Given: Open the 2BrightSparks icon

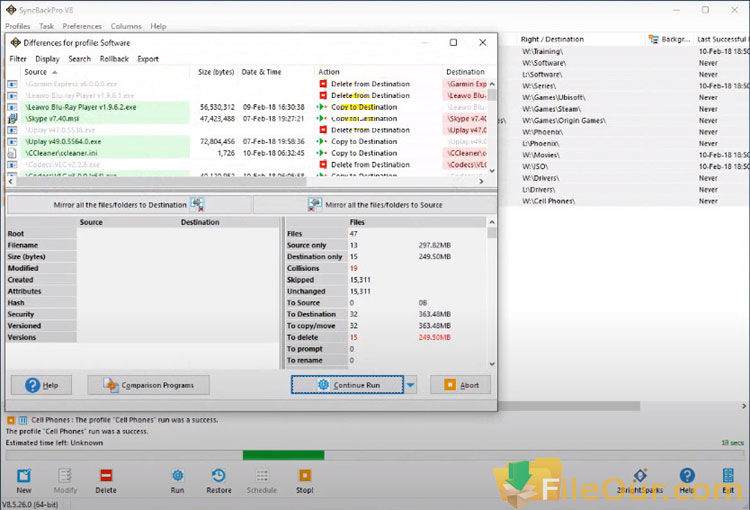Looking at the screenshot, I should [640, 476].
